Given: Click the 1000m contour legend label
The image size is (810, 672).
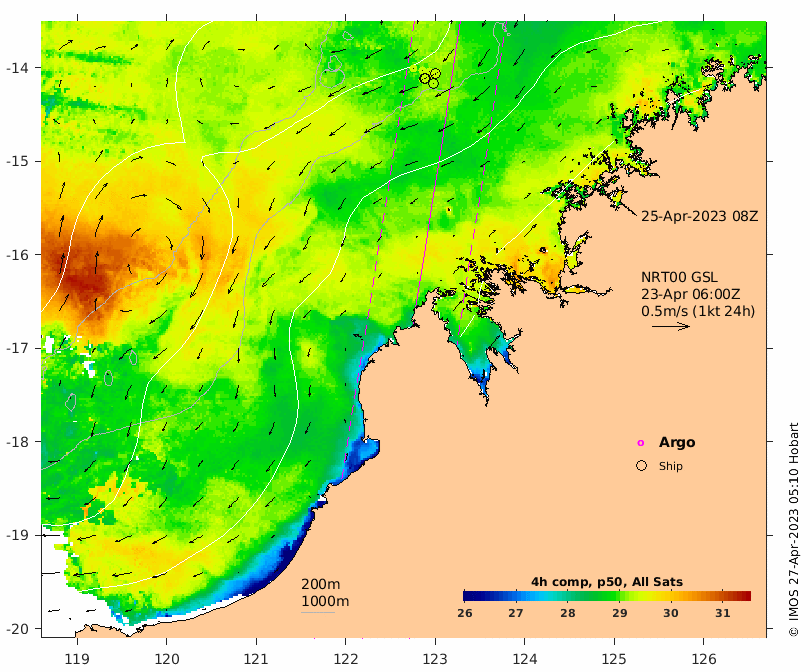Looking at the screenshot, I should click(325, 601).
